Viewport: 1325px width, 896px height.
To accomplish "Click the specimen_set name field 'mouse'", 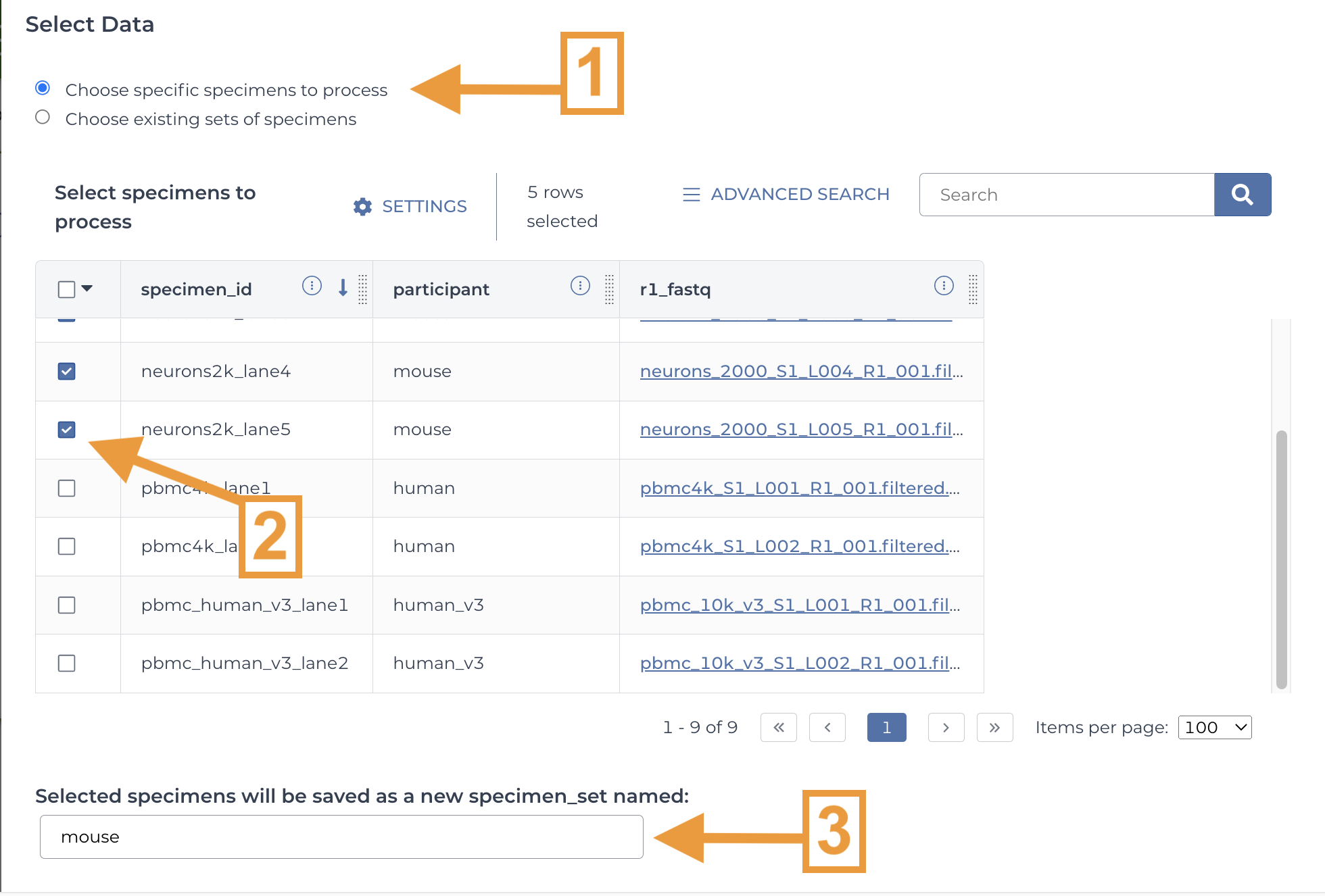I will point(341,837).
